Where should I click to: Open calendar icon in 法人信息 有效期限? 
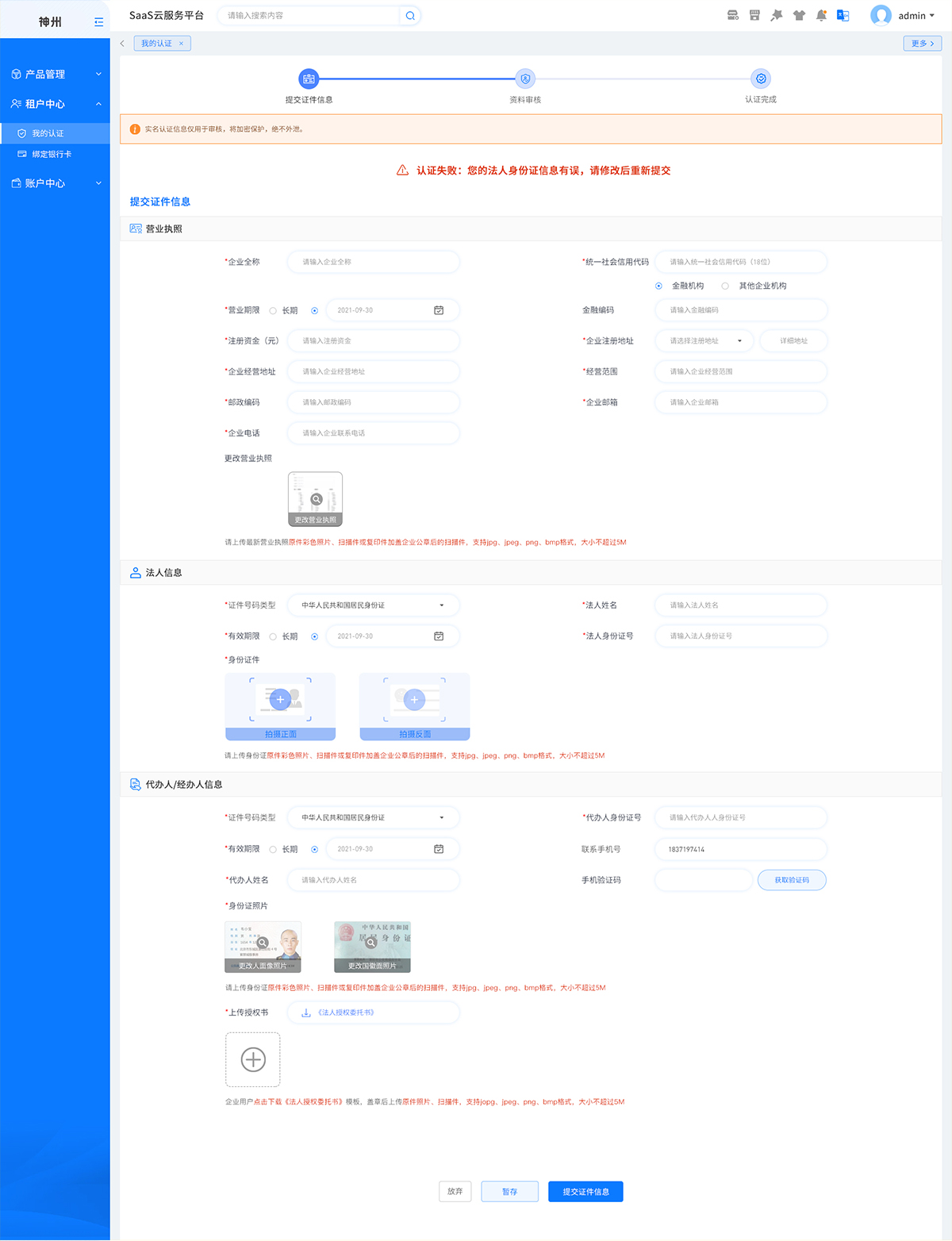439,636
